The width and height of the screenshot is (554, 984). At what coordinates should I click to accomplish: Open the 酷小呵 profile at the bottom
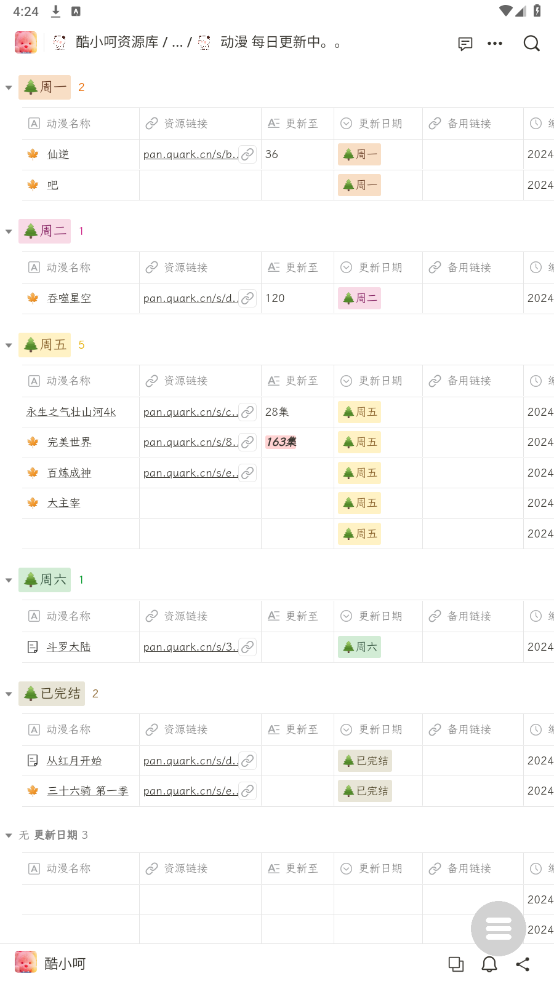tap(65, 963)
